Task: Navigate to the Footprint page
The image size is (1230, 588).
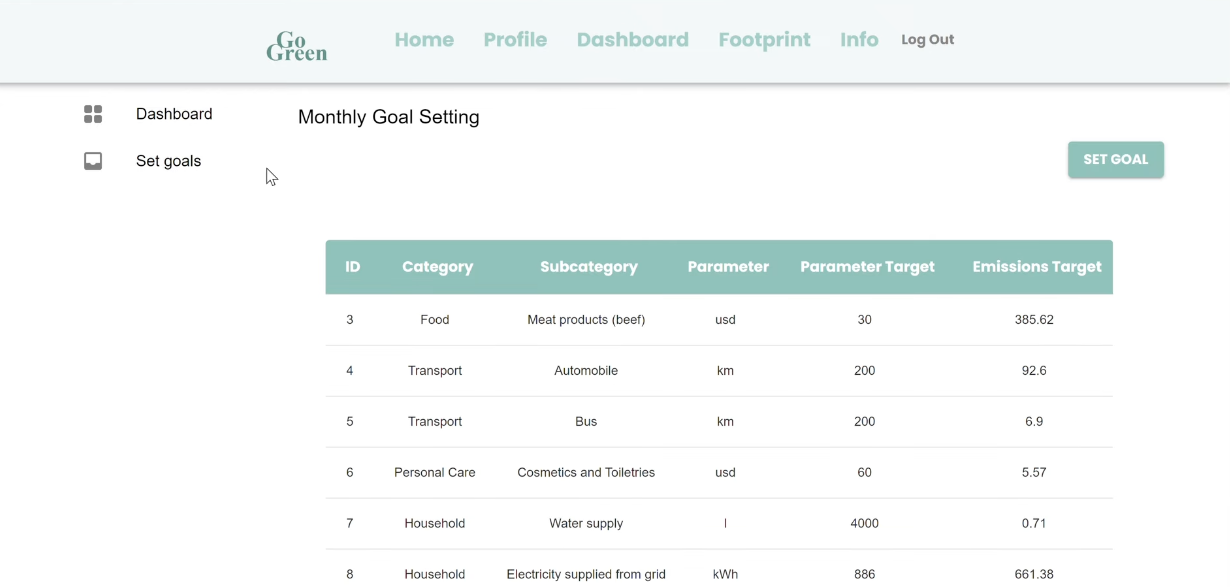Action: click(764, 40)
